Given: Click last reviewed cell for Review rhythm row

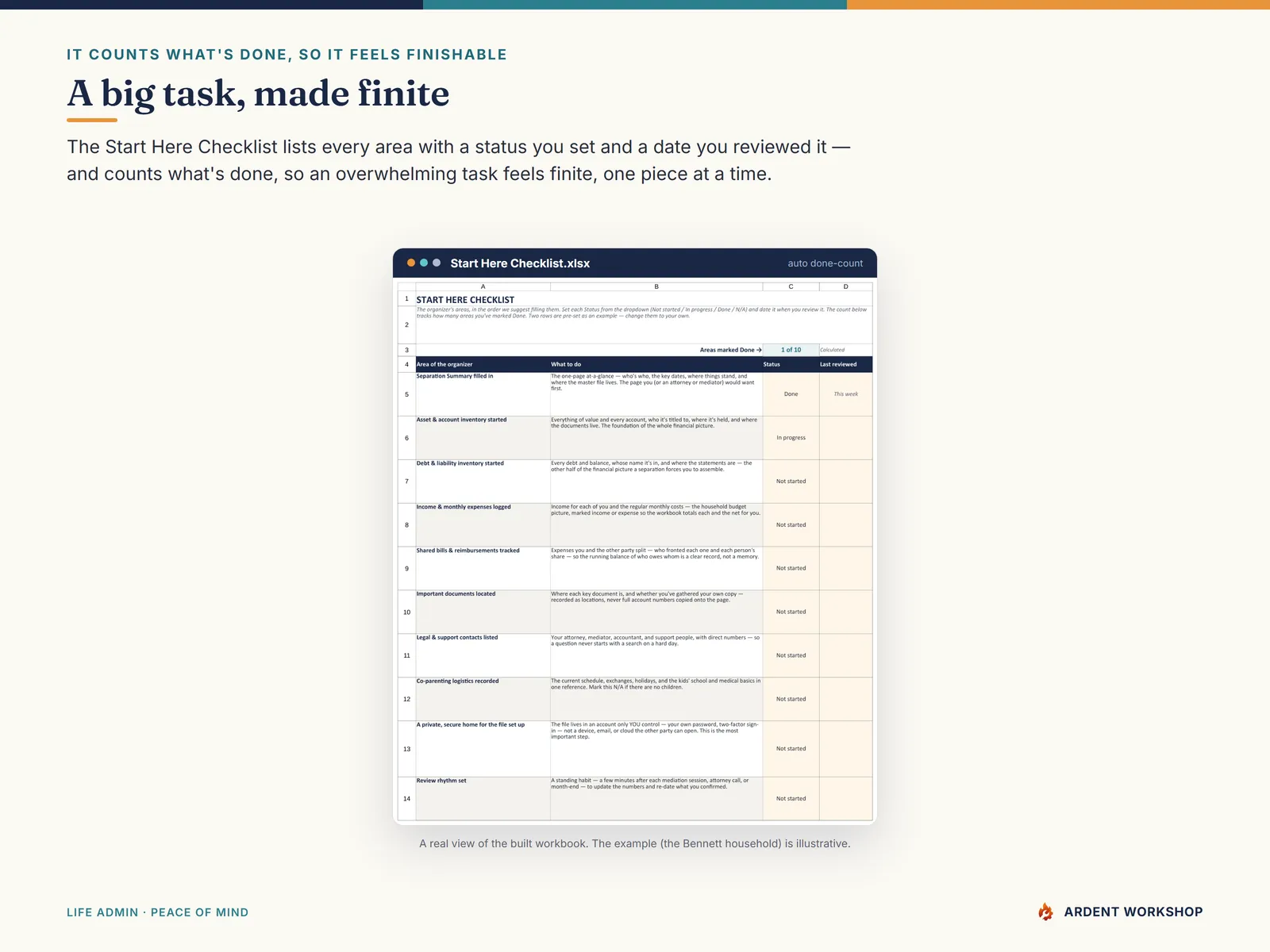Looking at the screenshot, I should click(x=845, y=799).
